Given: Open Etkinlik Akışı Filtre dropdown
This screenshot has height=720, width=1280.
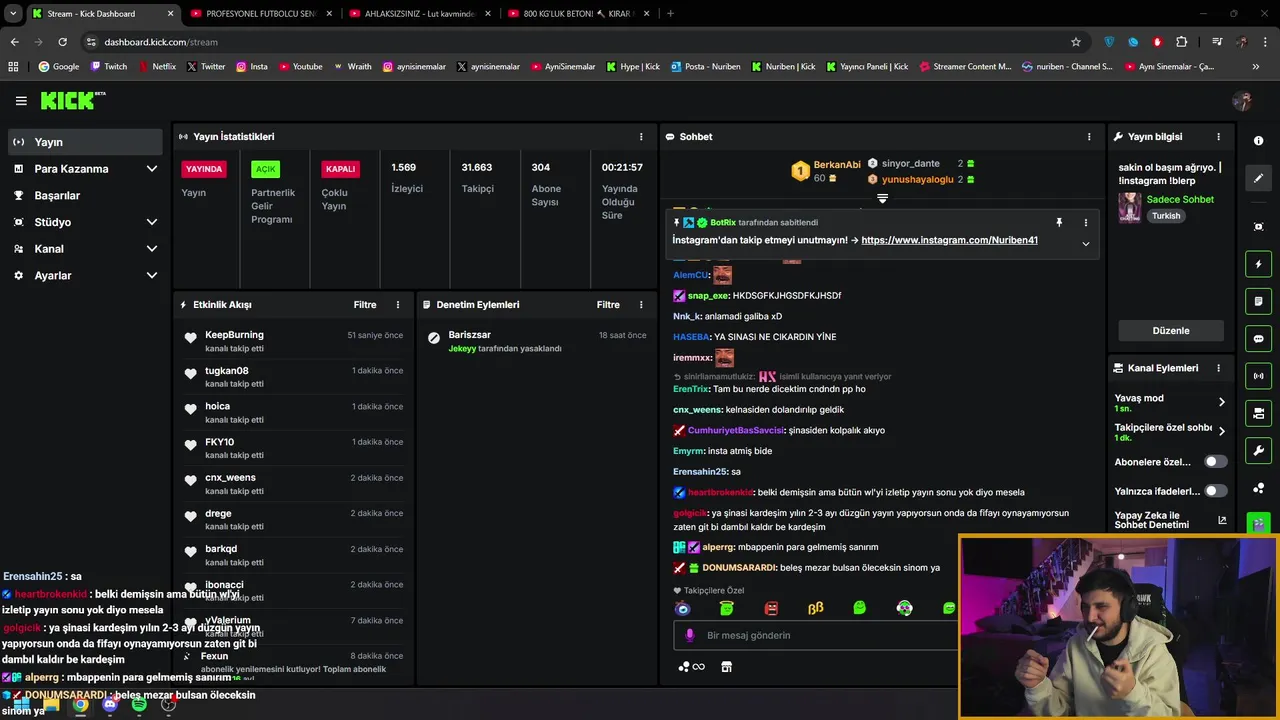Looking at the screenshot, I should [x=365, y=305].
